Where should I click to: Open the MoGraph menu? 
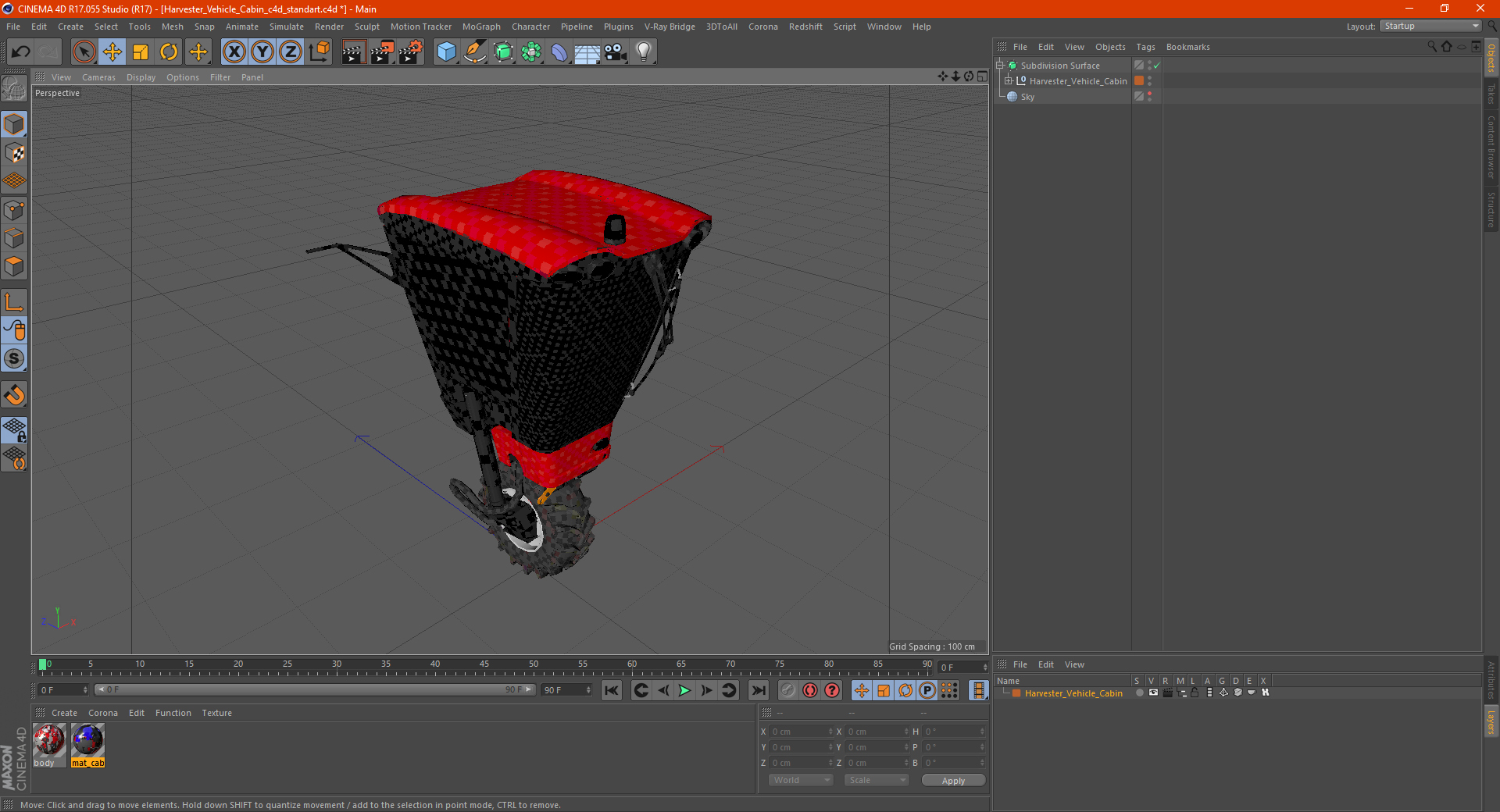tap(481, 27)
